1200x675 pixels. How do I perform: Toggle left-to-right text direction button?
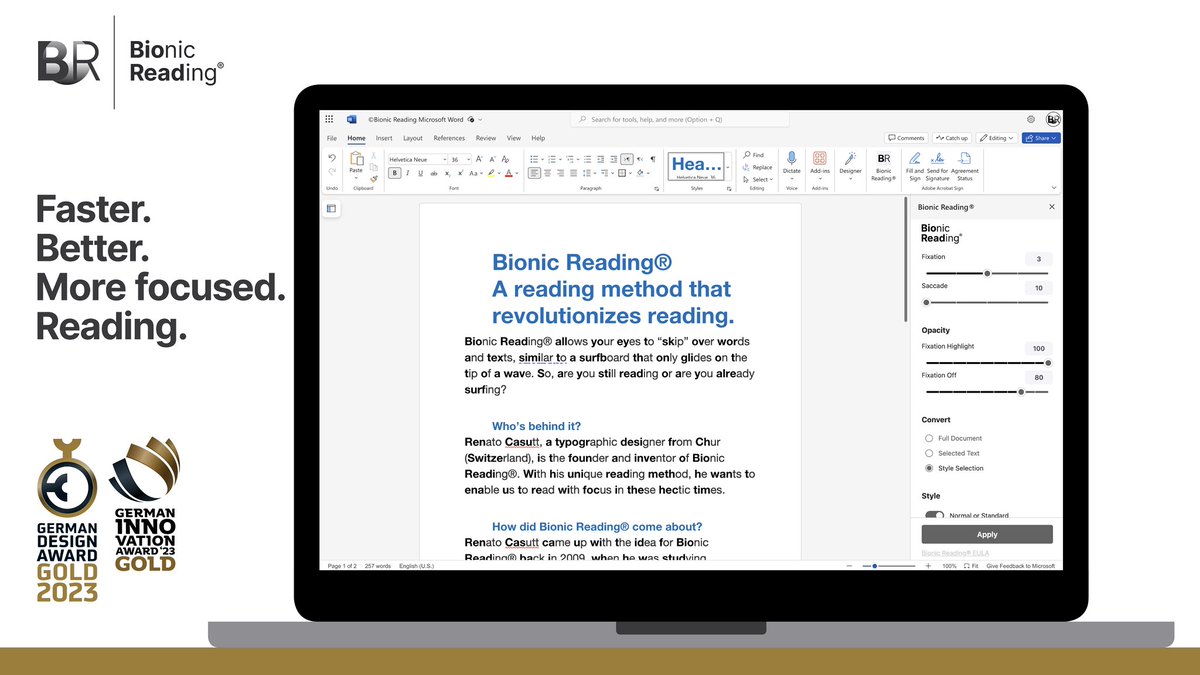pos(627,158)
